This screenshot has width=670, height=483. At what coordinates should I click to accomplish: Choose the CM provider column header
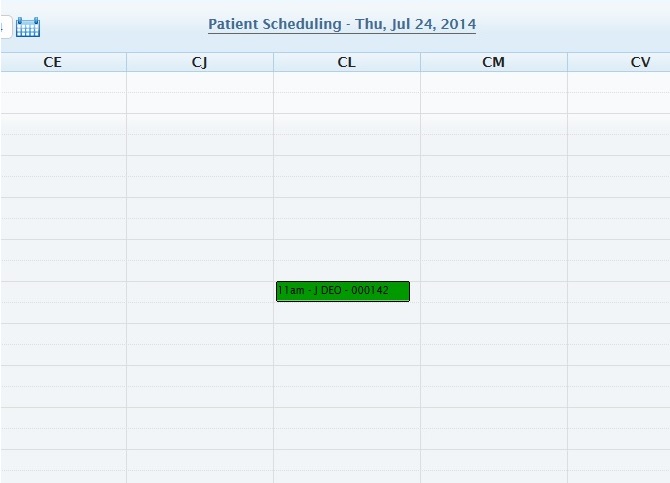(x=493, y=62)
